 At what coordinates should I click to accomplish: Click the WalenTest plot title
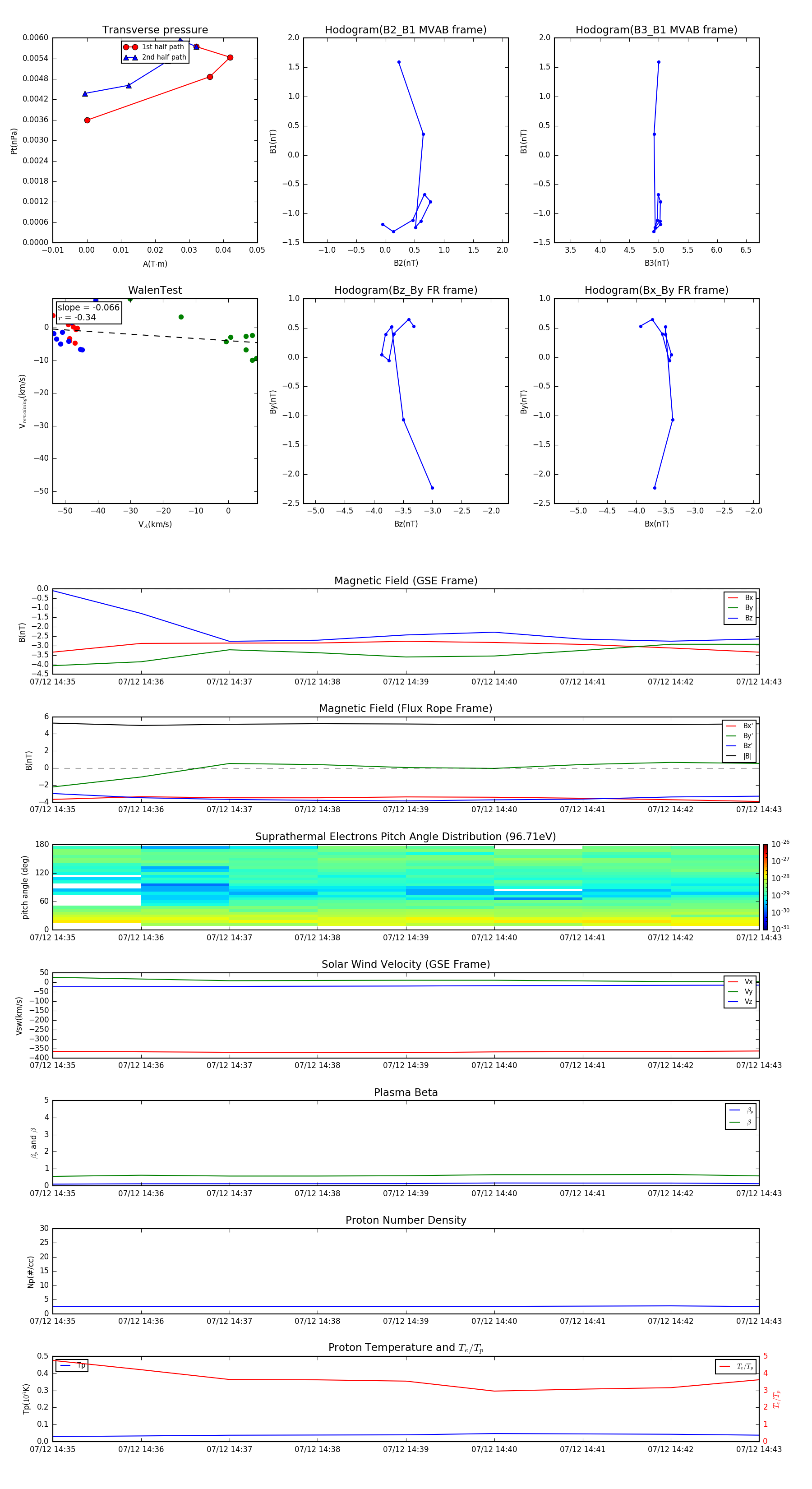(x=155, y=290)
